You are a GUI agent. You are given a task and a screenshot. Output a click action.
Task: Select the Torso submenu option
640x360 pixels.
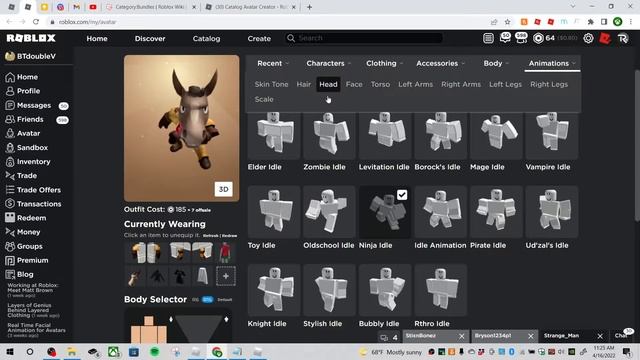[380, 84]
